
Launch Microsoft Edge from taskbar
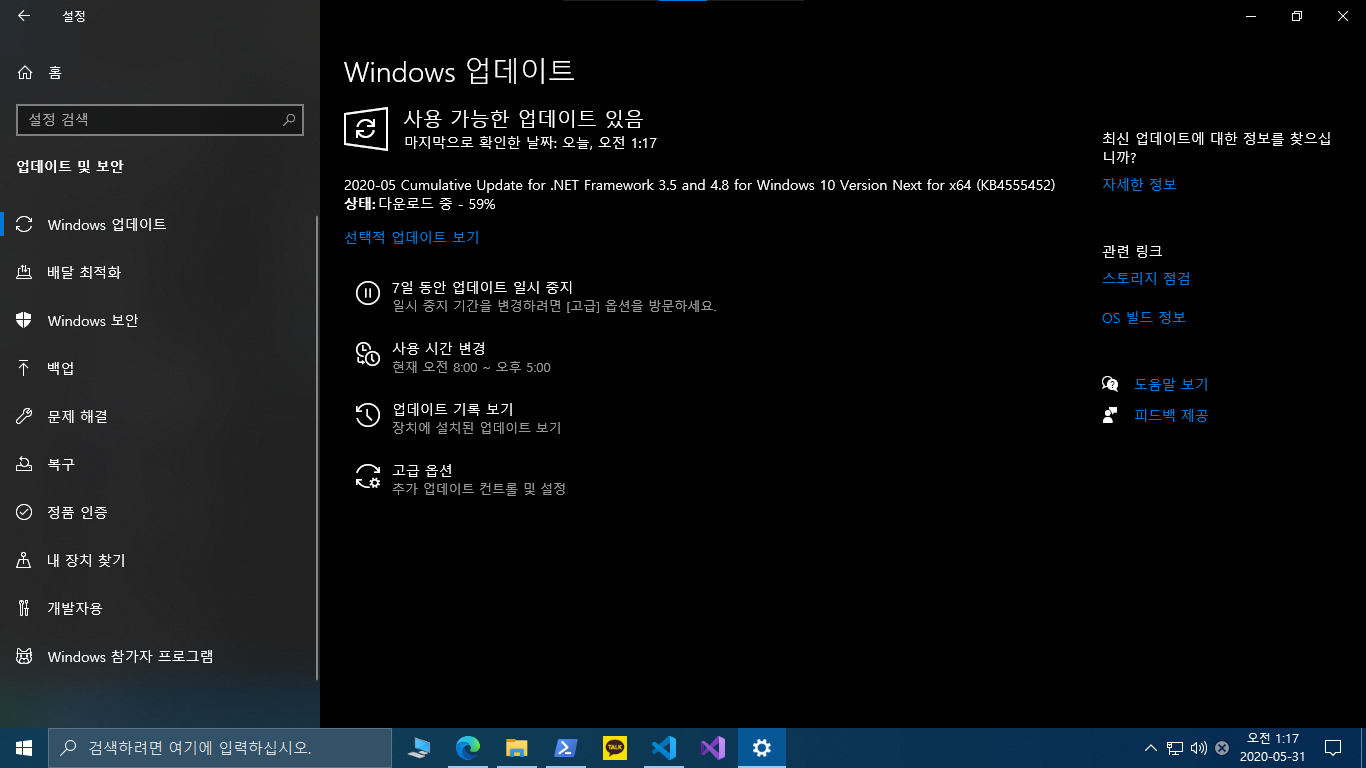(468, 748)
